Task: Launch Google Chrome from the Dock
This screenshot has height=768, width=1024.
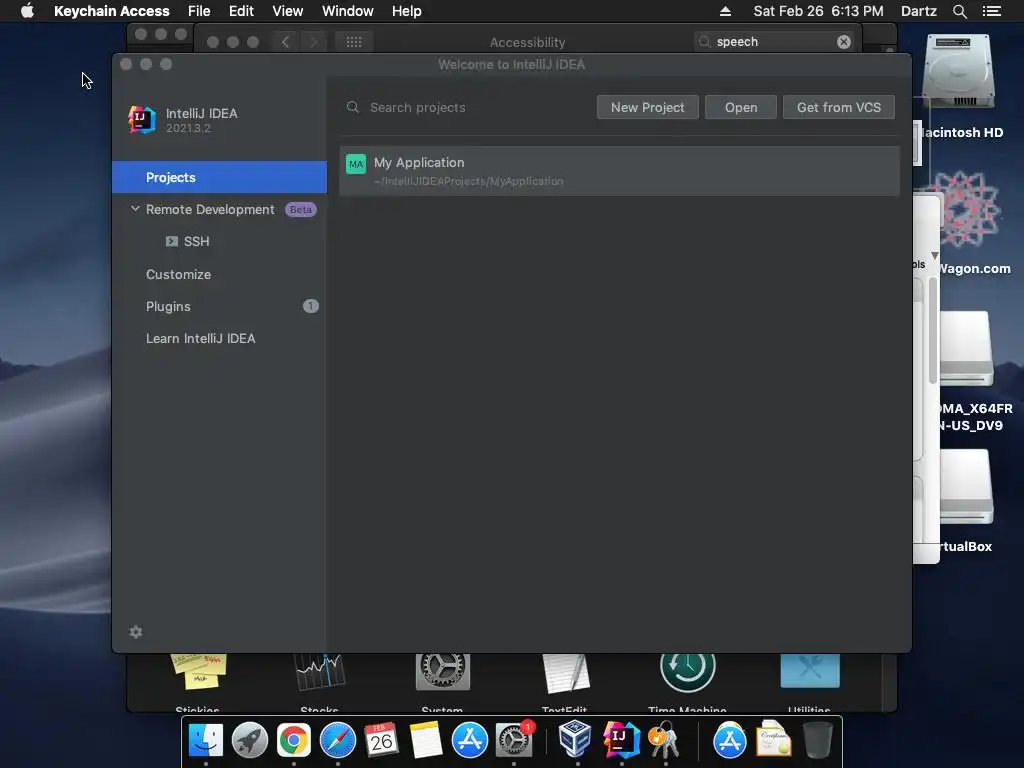Action: [293, 740]
